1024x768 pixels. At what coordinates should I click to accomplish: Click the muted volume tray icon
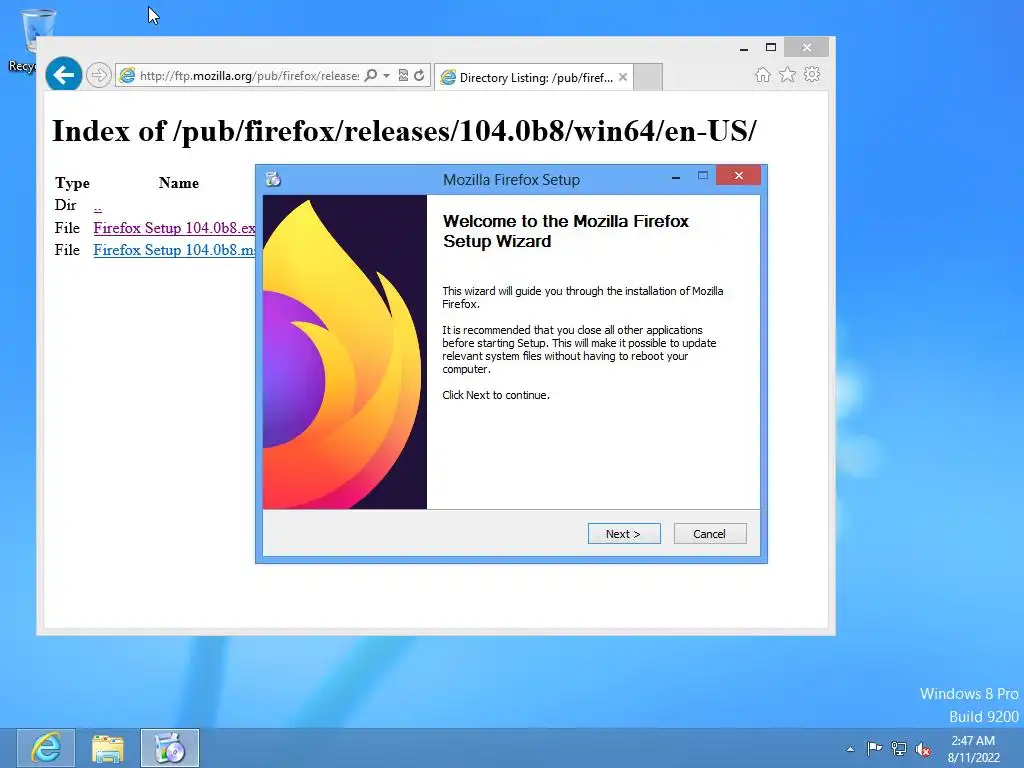[923, 749]
